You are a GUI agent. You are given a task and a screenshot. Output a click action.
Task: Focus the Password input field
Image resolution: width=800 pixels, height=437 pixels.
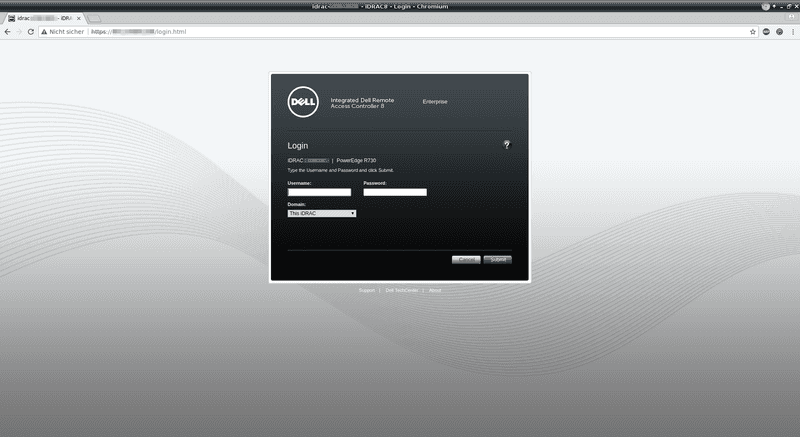(x=395, y=192)
